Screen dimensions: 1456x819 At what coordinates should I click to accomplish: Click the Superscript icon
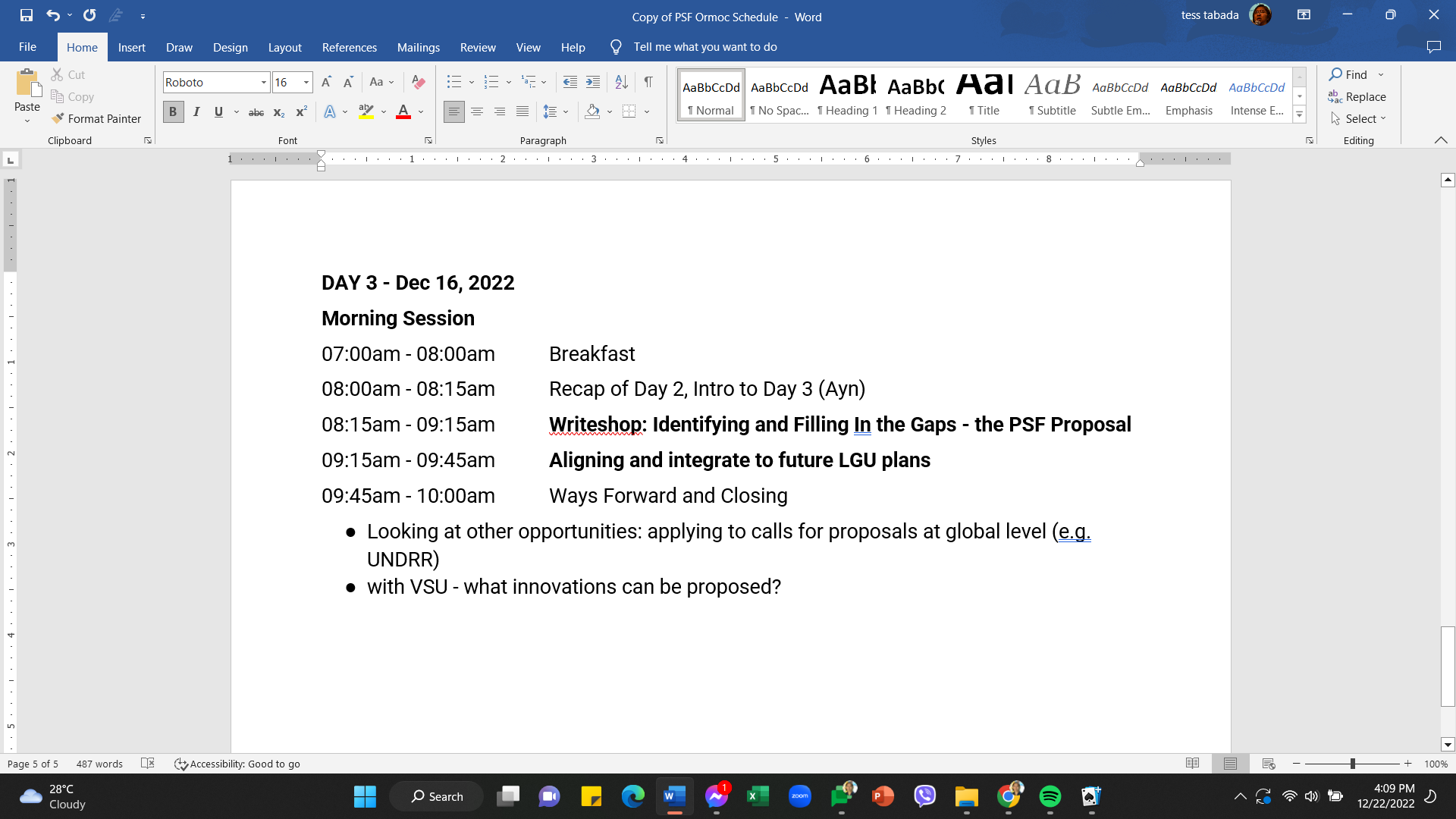(301, 112)
